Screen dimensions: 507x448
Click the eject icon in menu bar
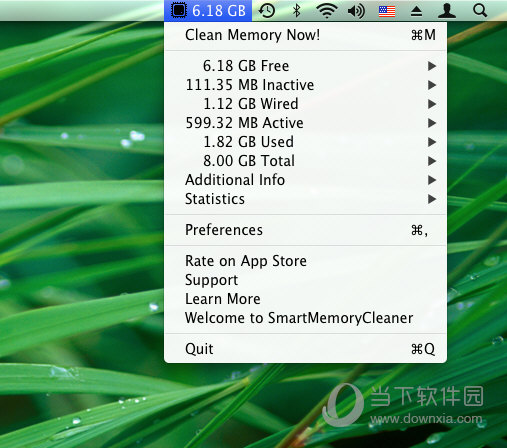[x=416, y=11]
